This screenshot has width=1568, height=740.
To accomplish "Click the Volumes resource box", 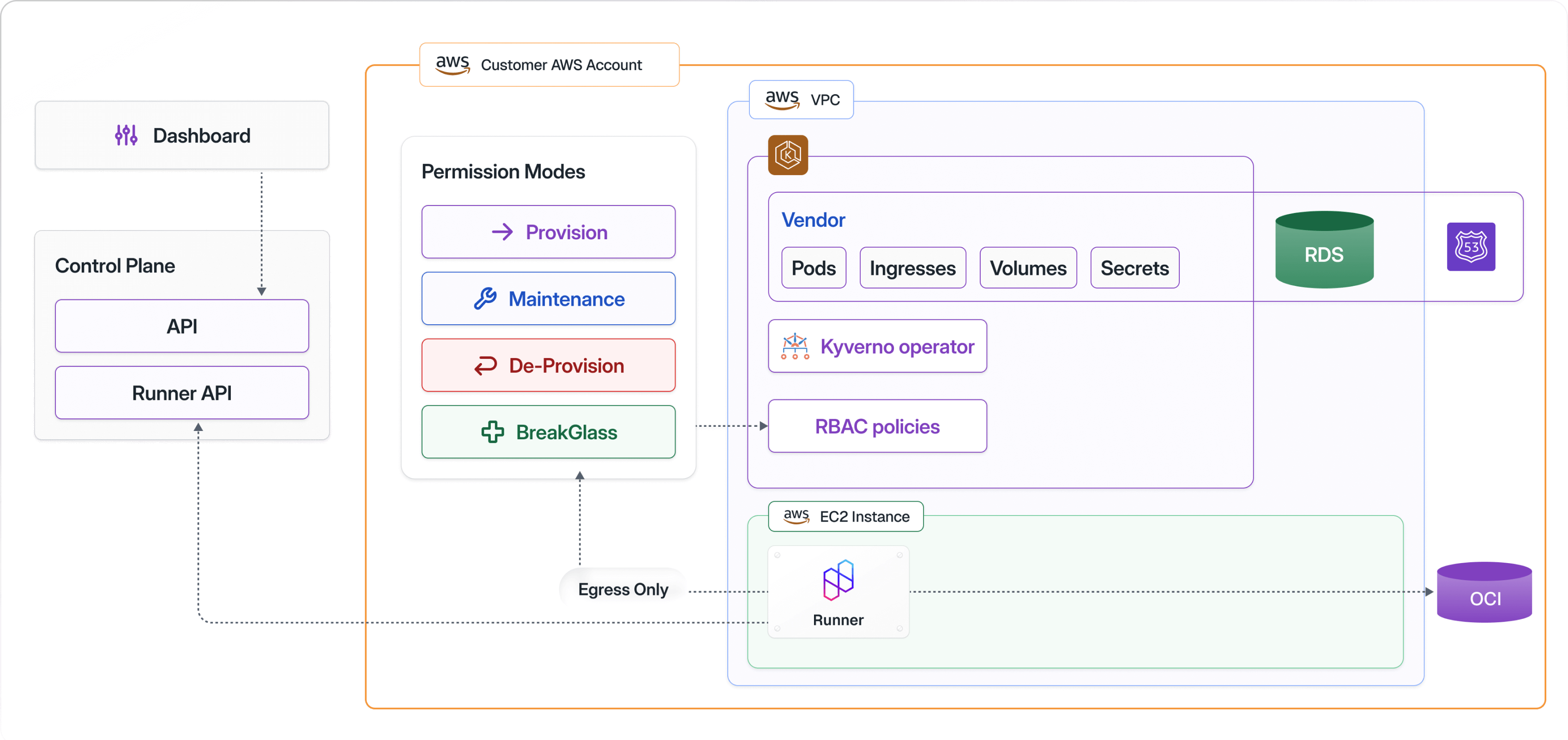I will [1027, 268].
